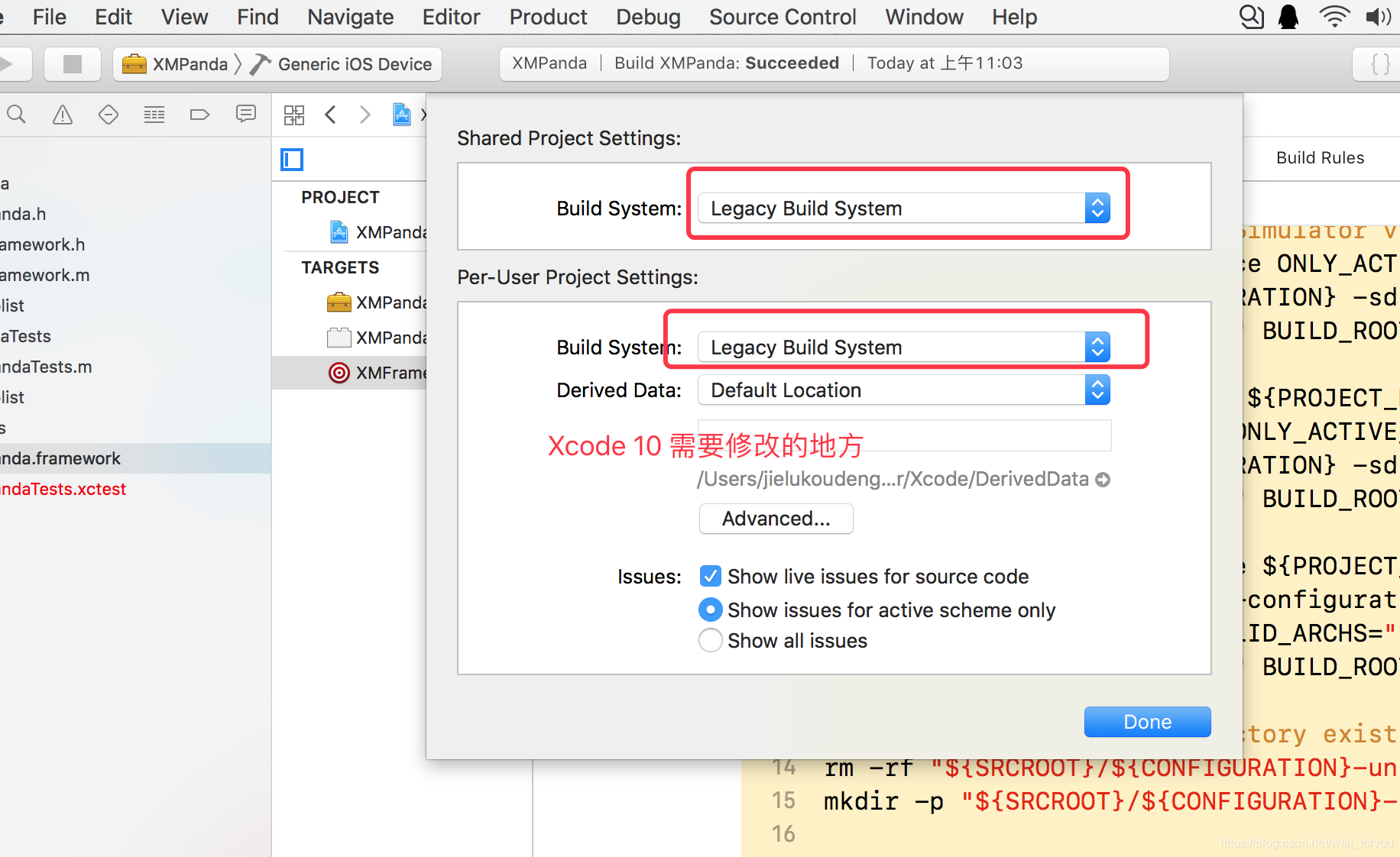
Task: Select the ndaTests.m file
Action: (46, 367)
